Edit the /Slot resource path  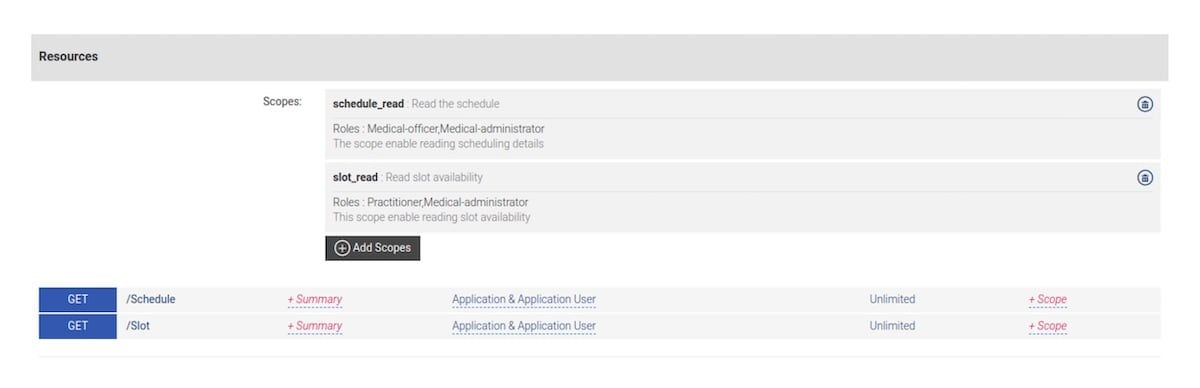(138, 326)
